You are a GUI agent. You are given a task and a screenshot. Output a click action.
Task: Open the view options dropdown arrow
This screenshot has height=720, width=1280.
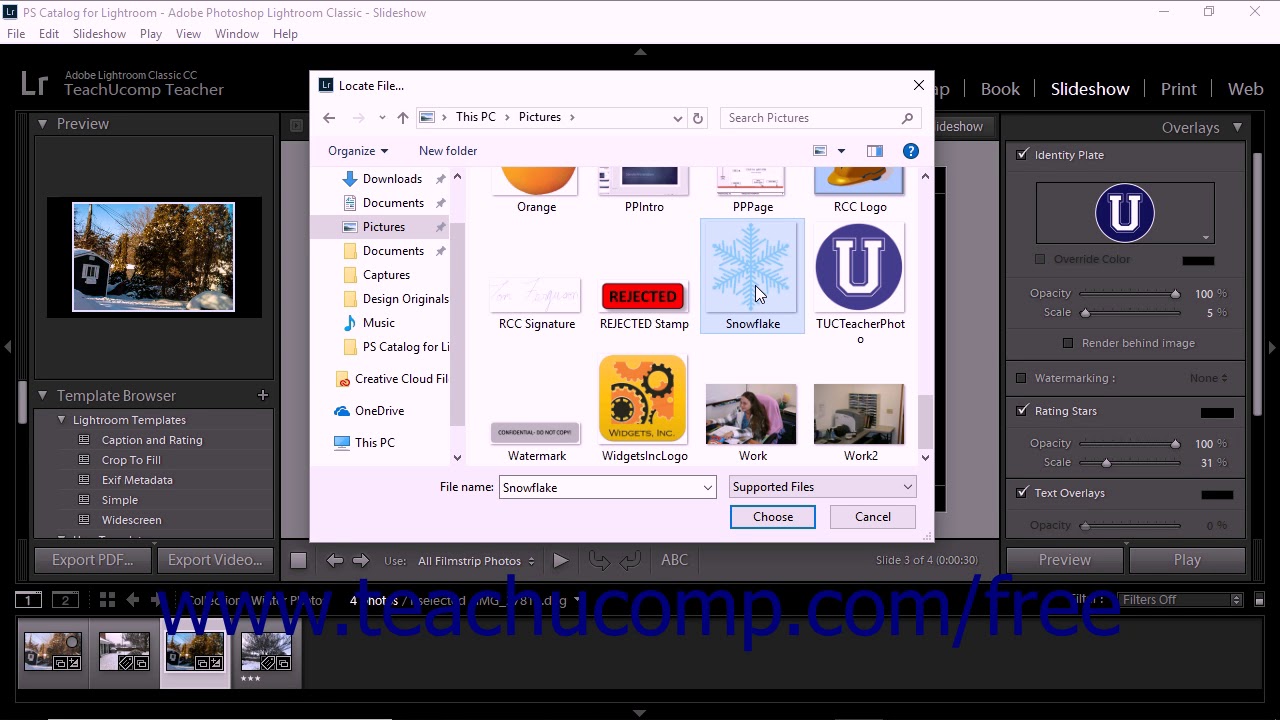click(841, 151)
